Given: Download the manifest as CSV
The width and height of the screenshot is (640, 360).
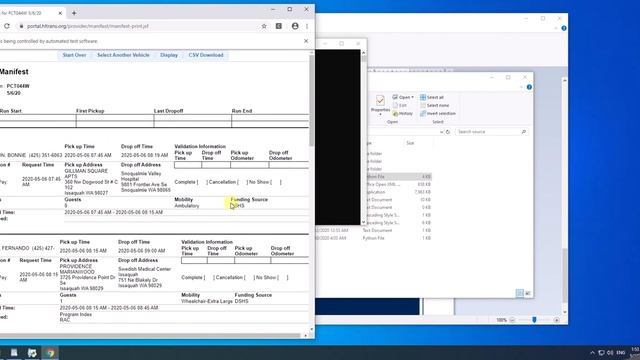Looking at the screenshot, I should click(x=206, y=55).
